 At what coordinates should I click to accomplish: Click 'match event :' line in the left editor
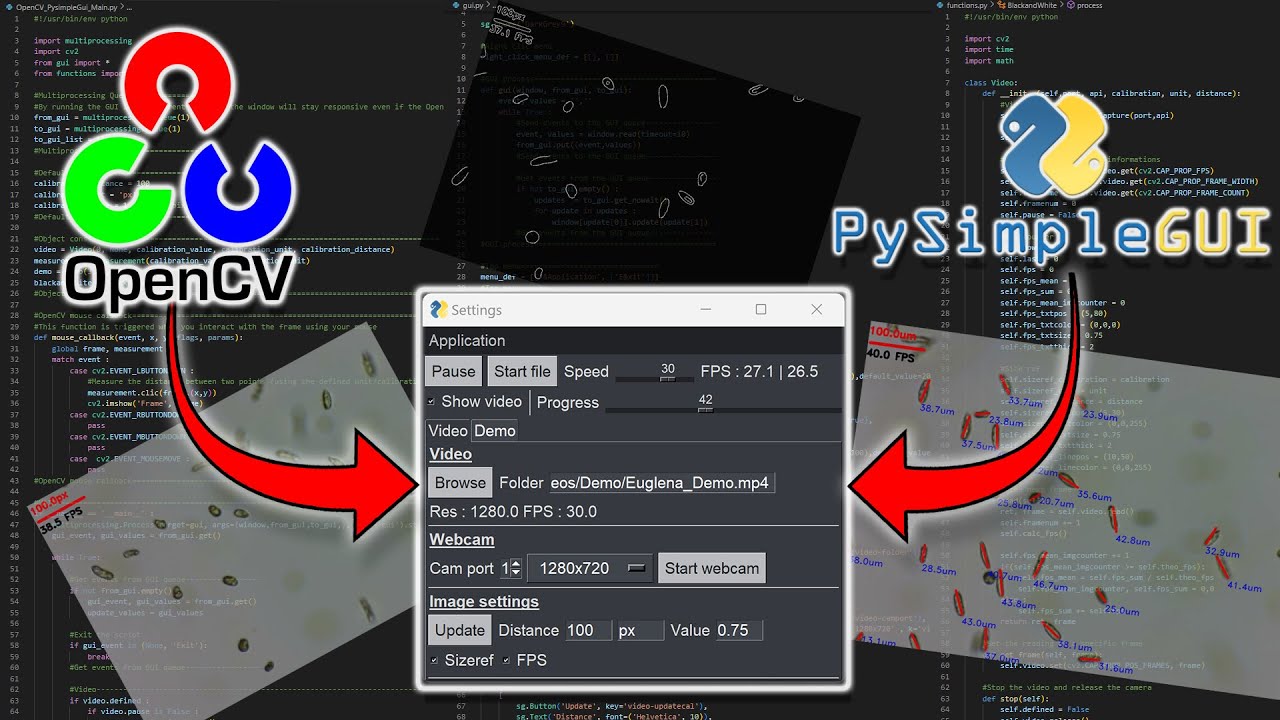[82, 359]
